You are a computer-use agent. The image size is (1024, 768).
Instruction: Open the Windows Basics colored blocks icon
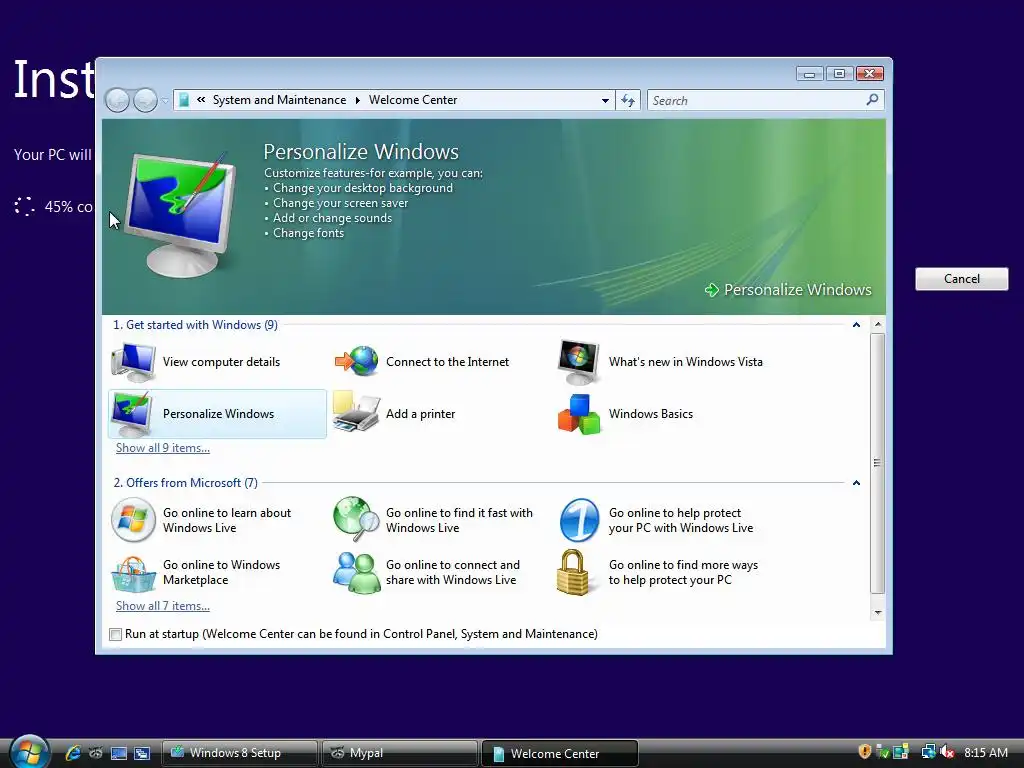[x=579, y=414]
